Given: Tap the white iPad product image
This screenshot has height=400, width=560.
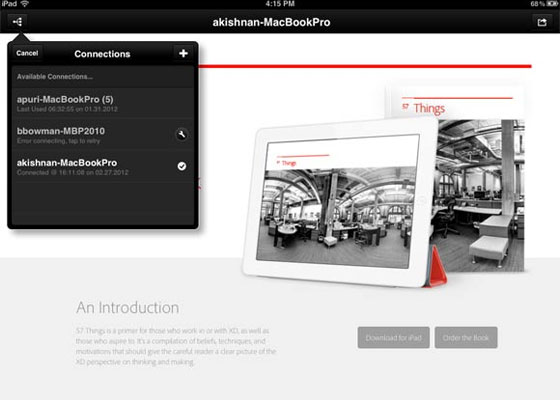Looking at the screenshot, I should pyautogui.click(x=339, y=202).
